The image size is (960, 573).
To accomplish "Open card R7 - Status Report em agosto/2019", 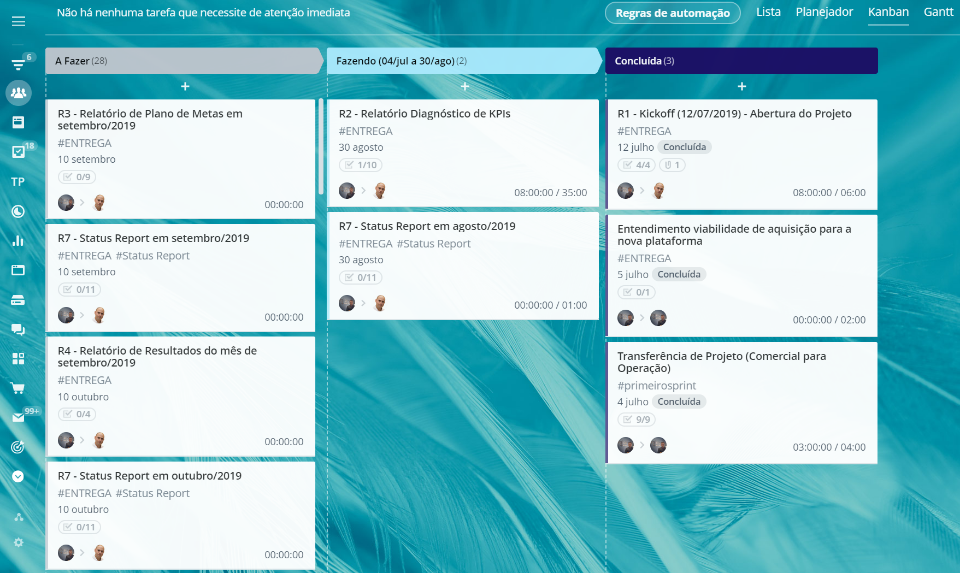I will 463,266.
